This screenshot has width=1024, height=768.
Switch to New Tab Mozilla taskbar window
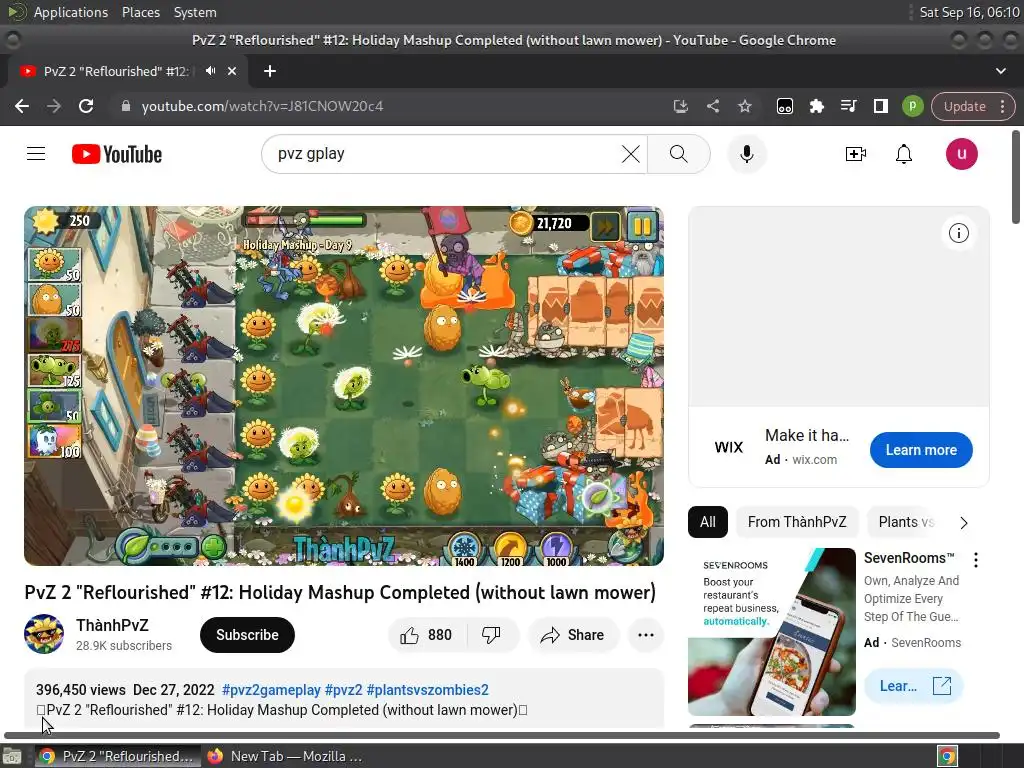[283, 756]
